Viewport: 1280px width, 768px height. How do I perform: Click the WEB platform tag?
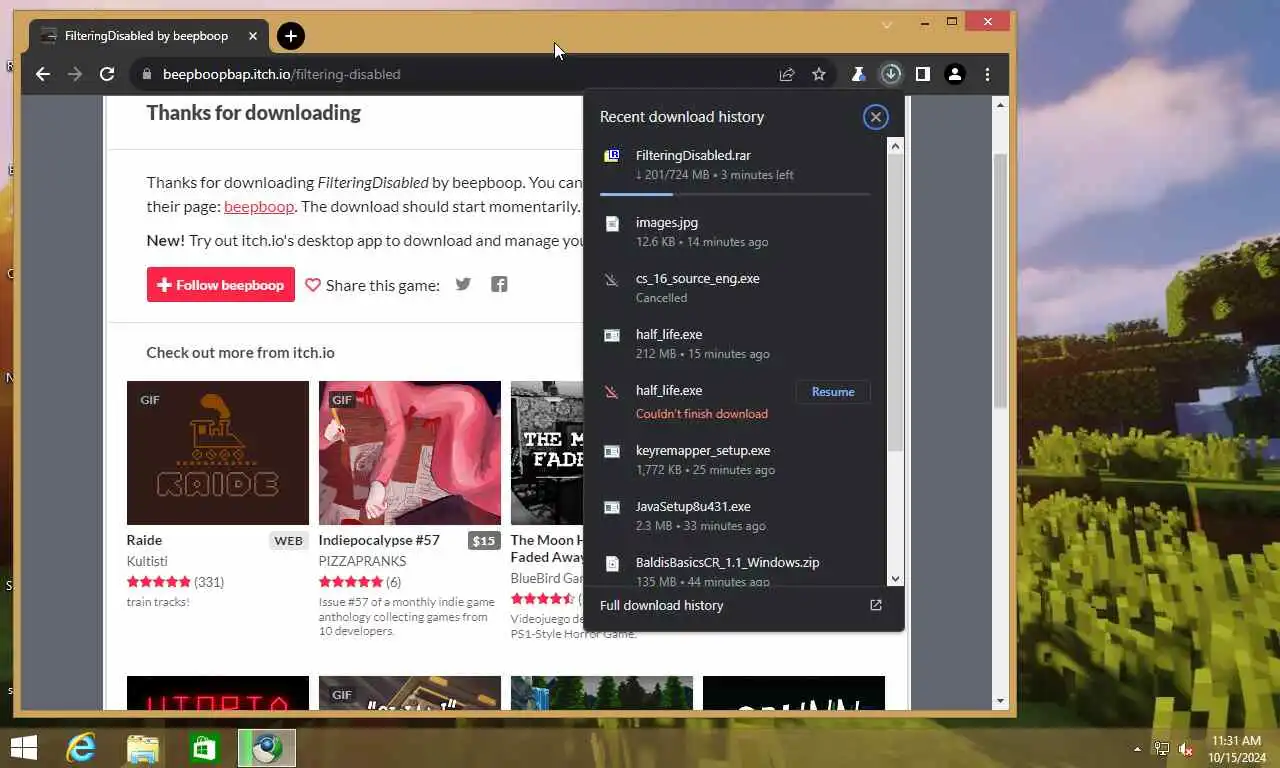tap(288, 541)
